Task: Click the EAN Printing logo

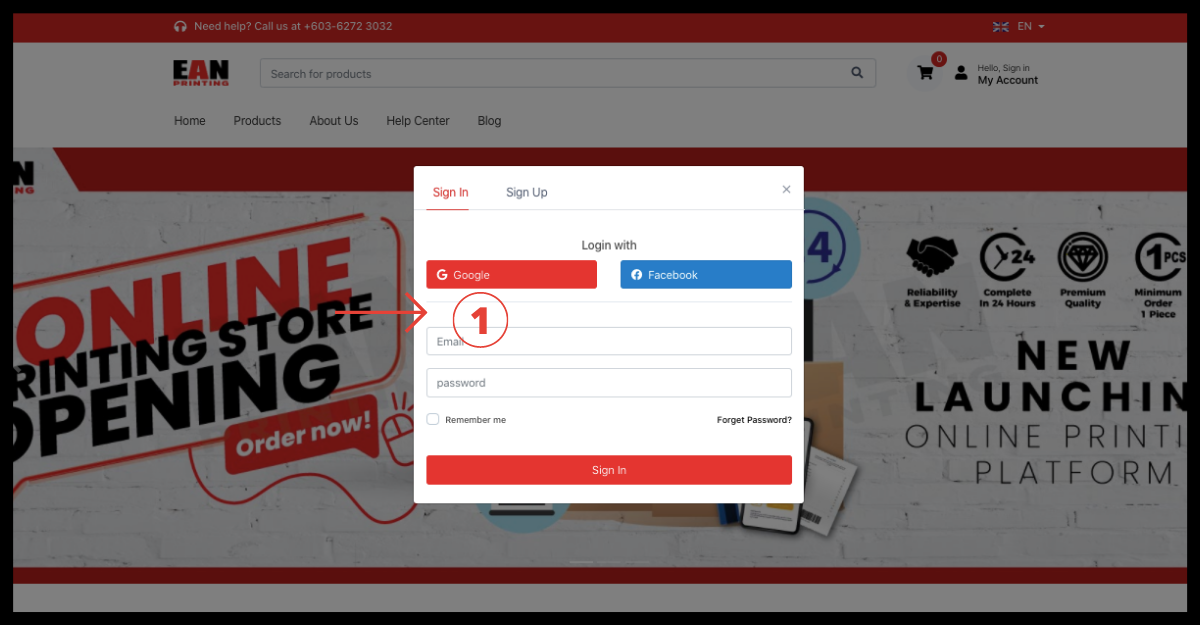Action: point(201,73)
